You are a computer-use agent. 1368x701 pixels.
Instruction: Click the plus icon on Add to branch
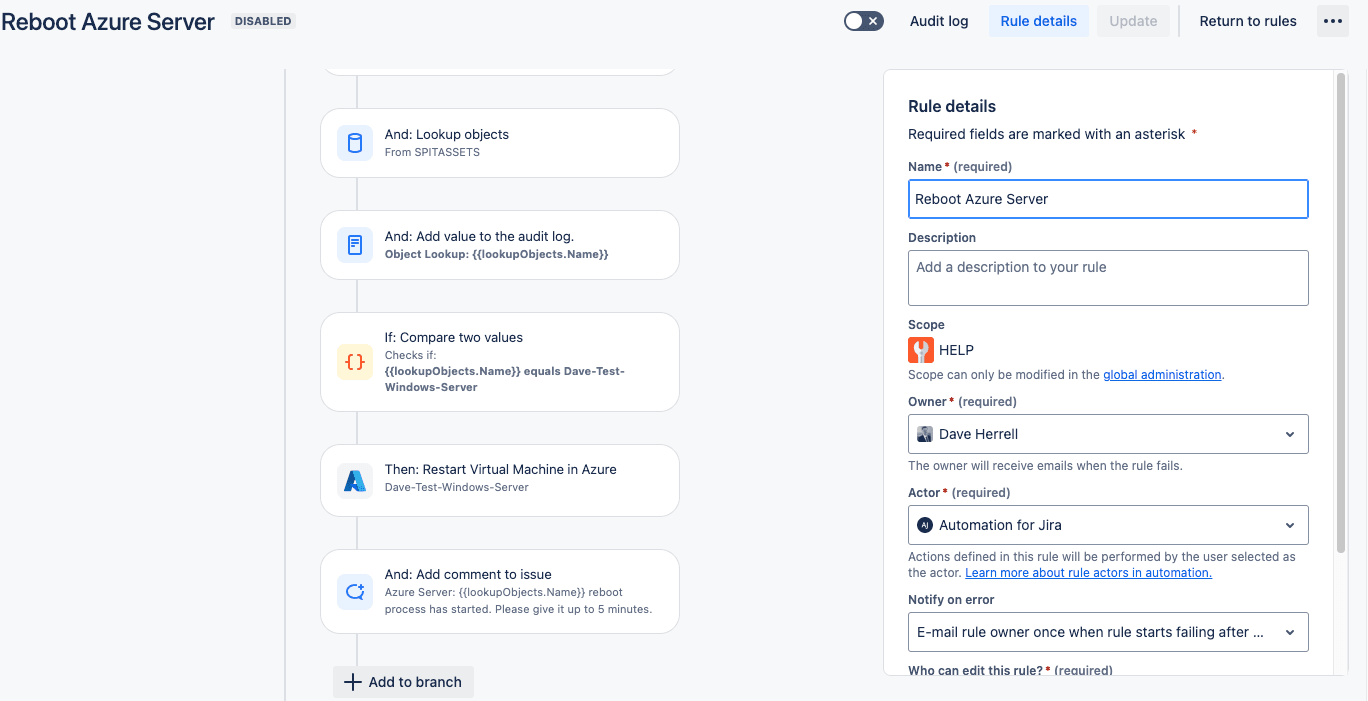click(352, 682)
